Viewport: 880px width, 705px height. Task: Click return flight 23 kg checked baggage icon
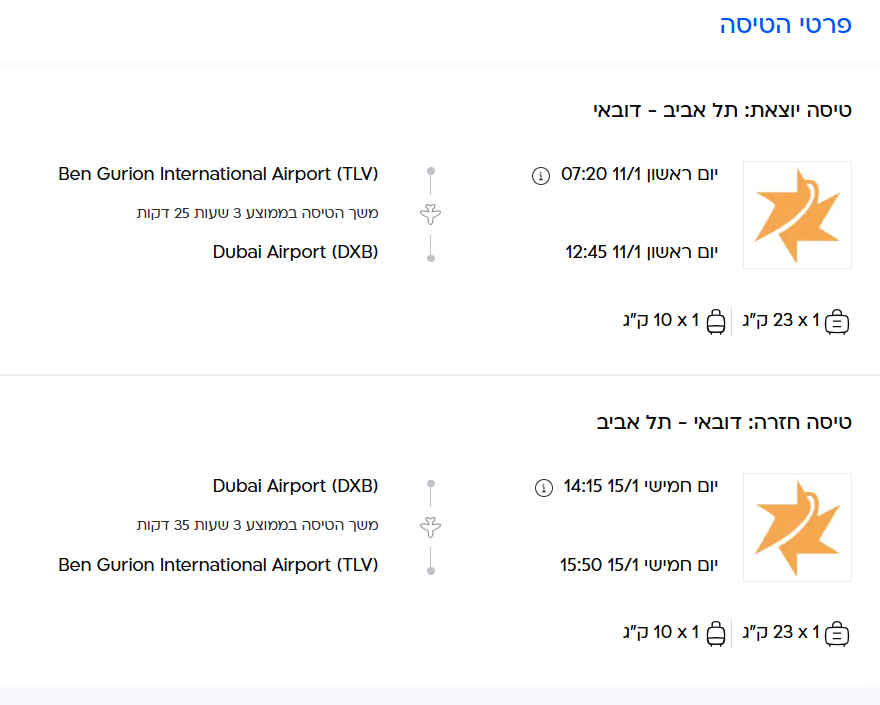837,634
